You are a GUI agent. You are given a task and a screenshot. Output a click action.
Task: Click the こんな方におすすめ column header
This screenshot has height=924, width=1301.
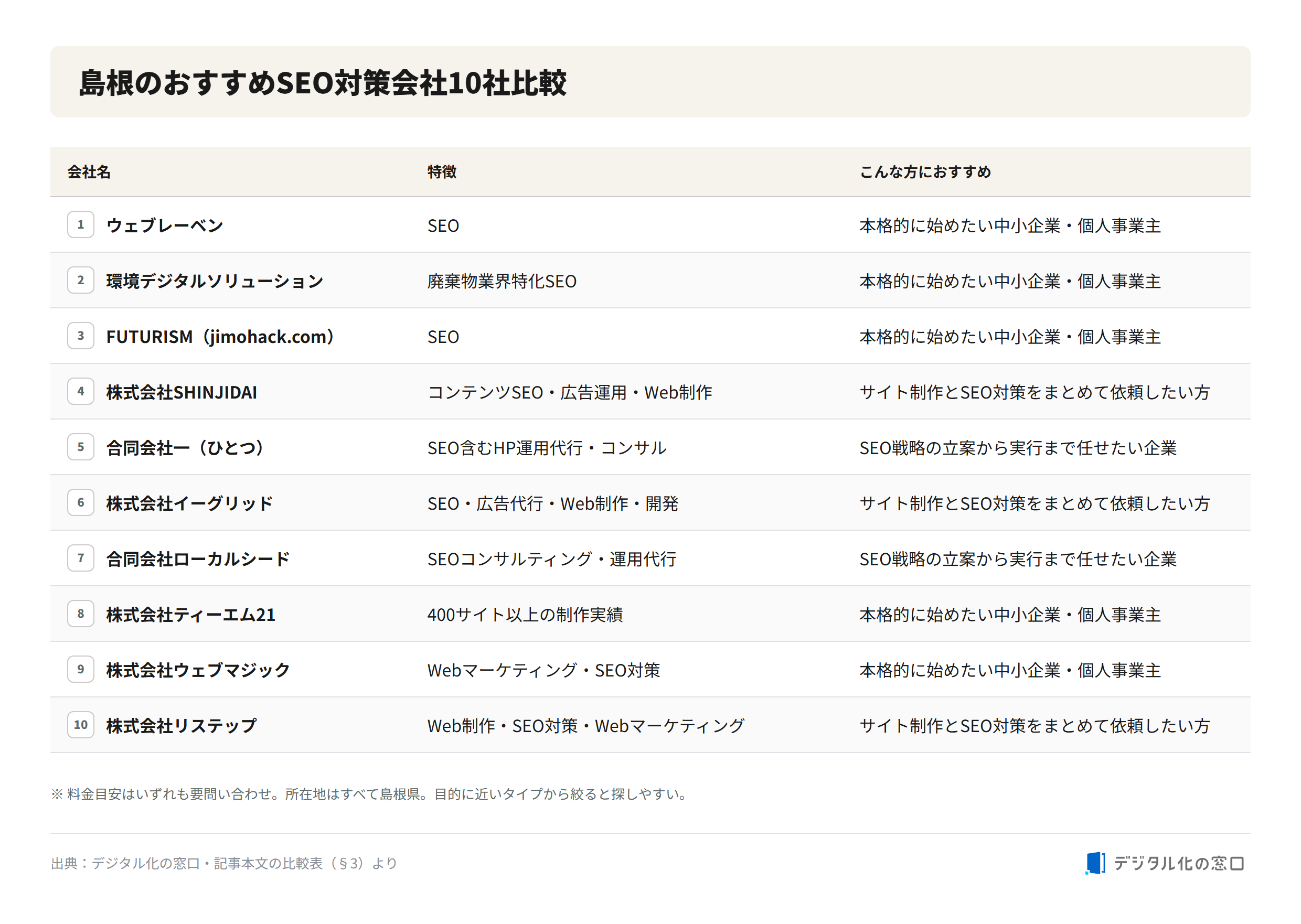925,172
